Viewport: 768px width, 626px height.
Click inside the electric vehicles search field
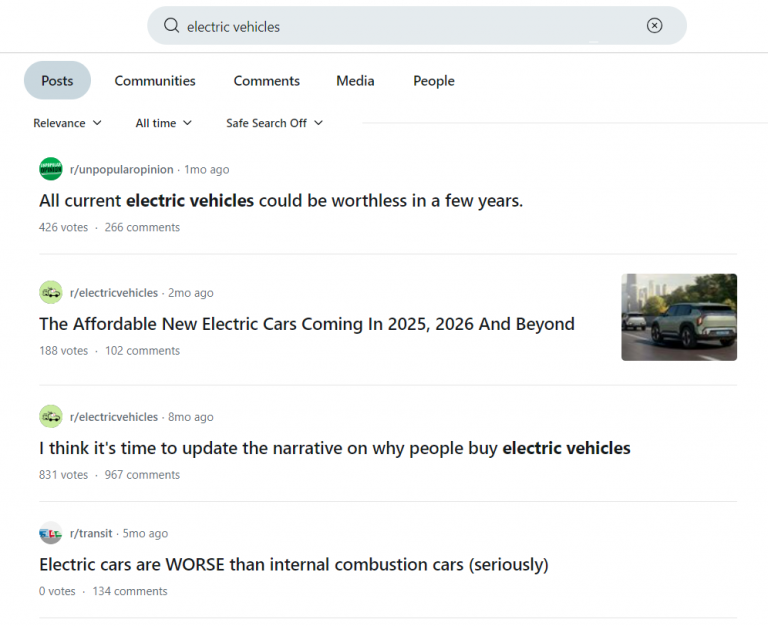click(x=400, y=27)
